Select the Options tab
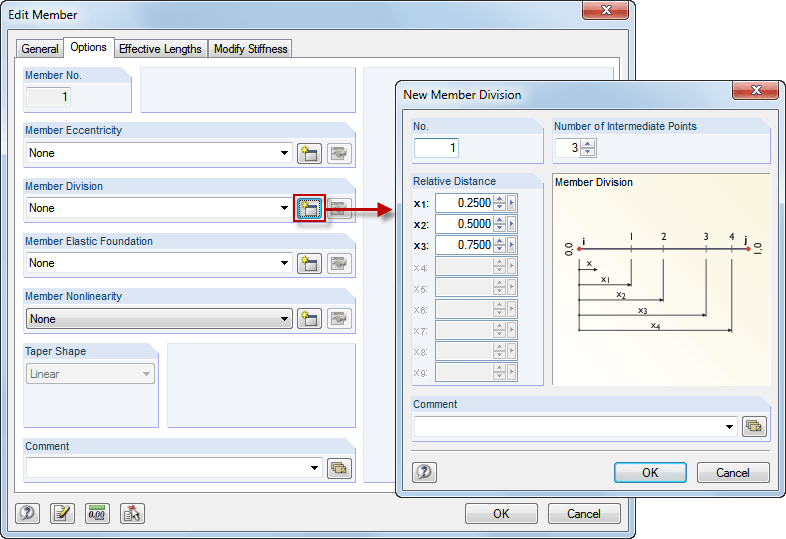786x539 pixels. coord(88,47)
